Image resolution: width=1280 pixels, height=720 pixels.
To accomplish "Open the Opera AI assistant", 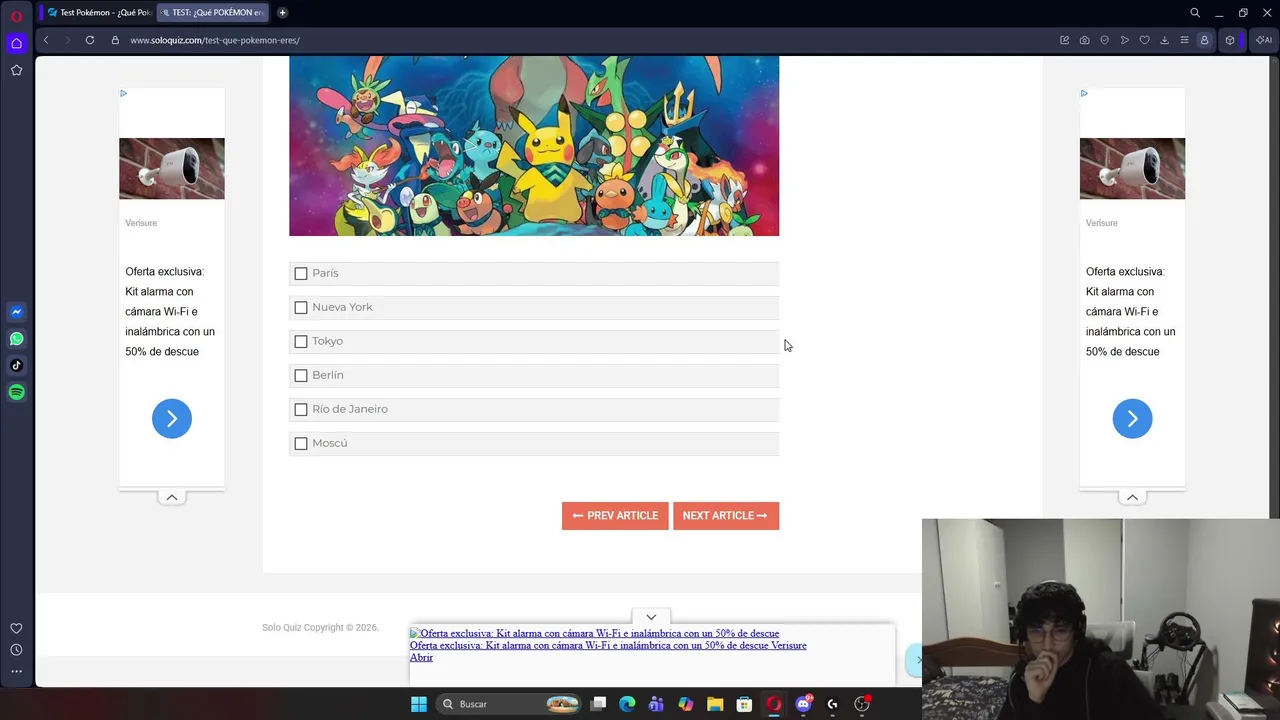I will 1264,40.
